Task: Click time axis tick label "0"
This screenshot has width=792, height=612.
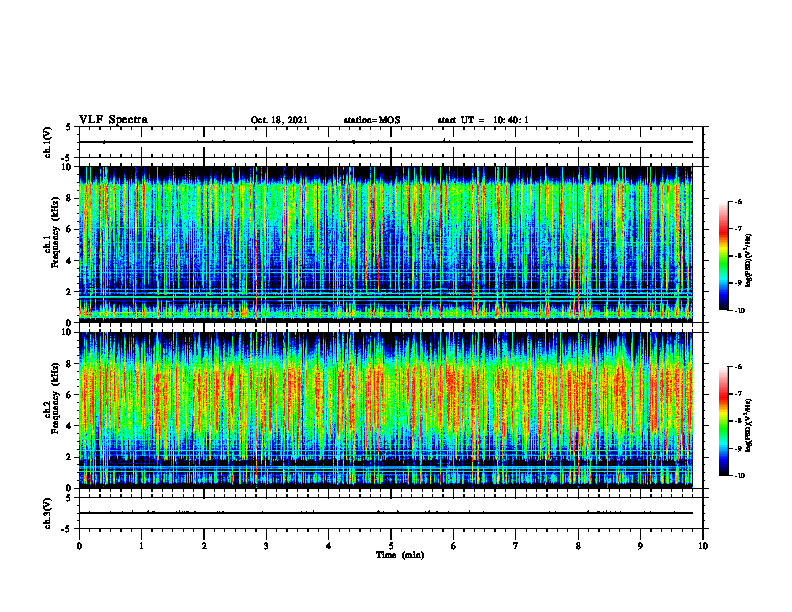Action: tap(79, 546)
